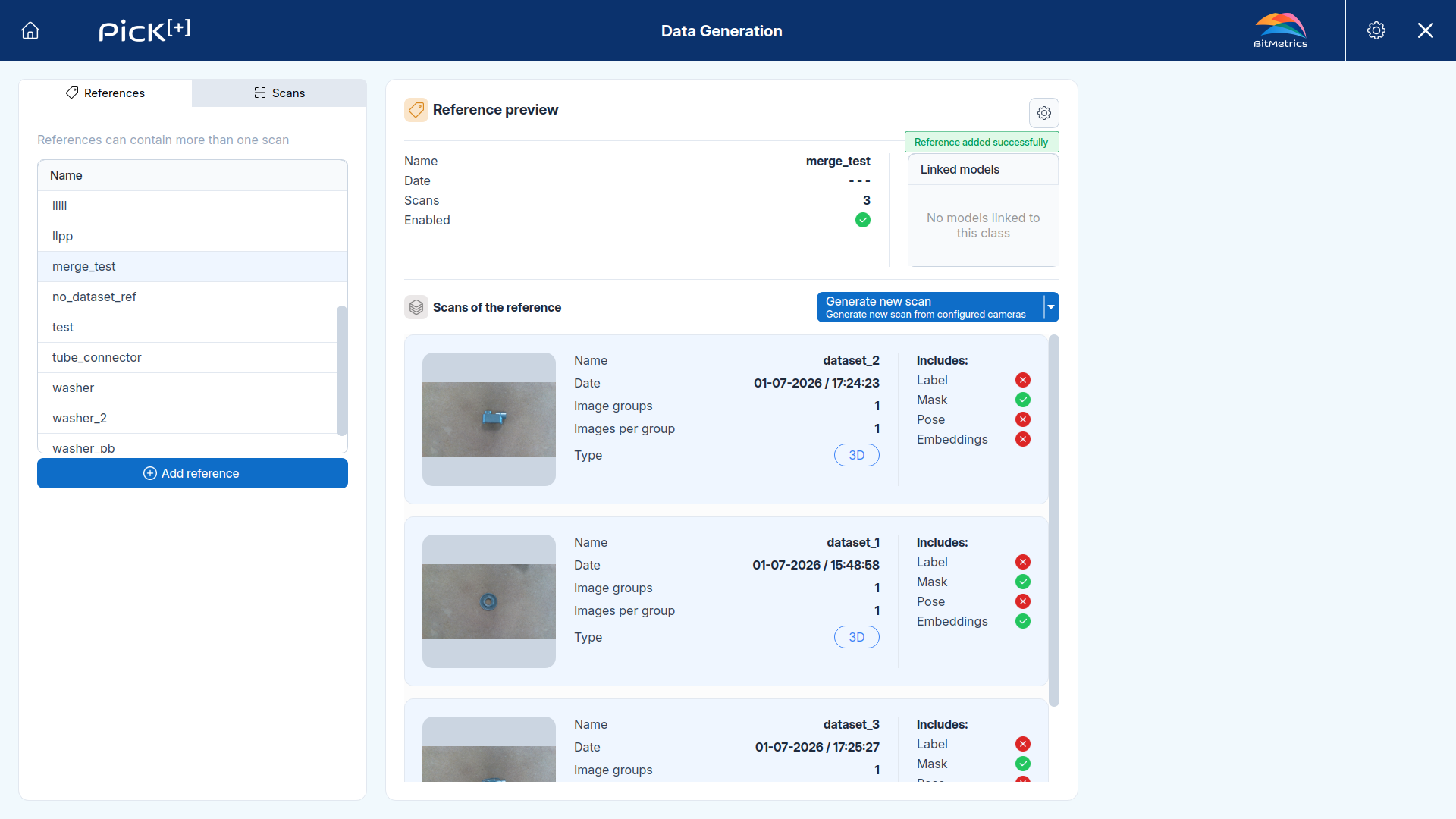Click the references list scrollbar
Viewport: 1456px width, 819px height.
tap(342, 370)
